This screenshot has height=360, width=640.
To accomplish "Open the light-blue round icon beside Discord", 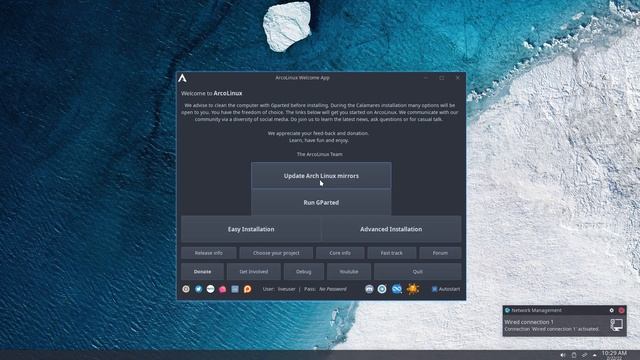I will coord(382,289).
